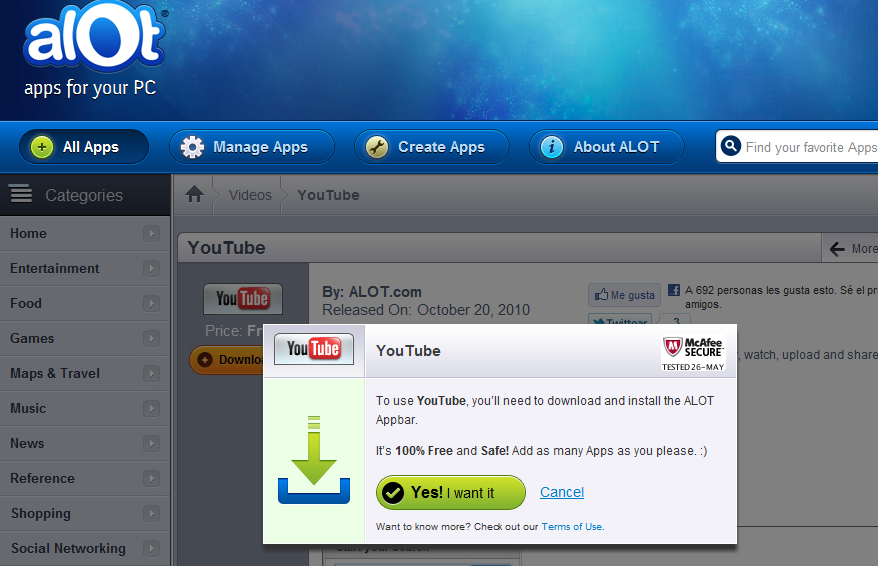Expand the News category arrow
Image resolution: width=878 pixels, height=566 pixels.
151,443
